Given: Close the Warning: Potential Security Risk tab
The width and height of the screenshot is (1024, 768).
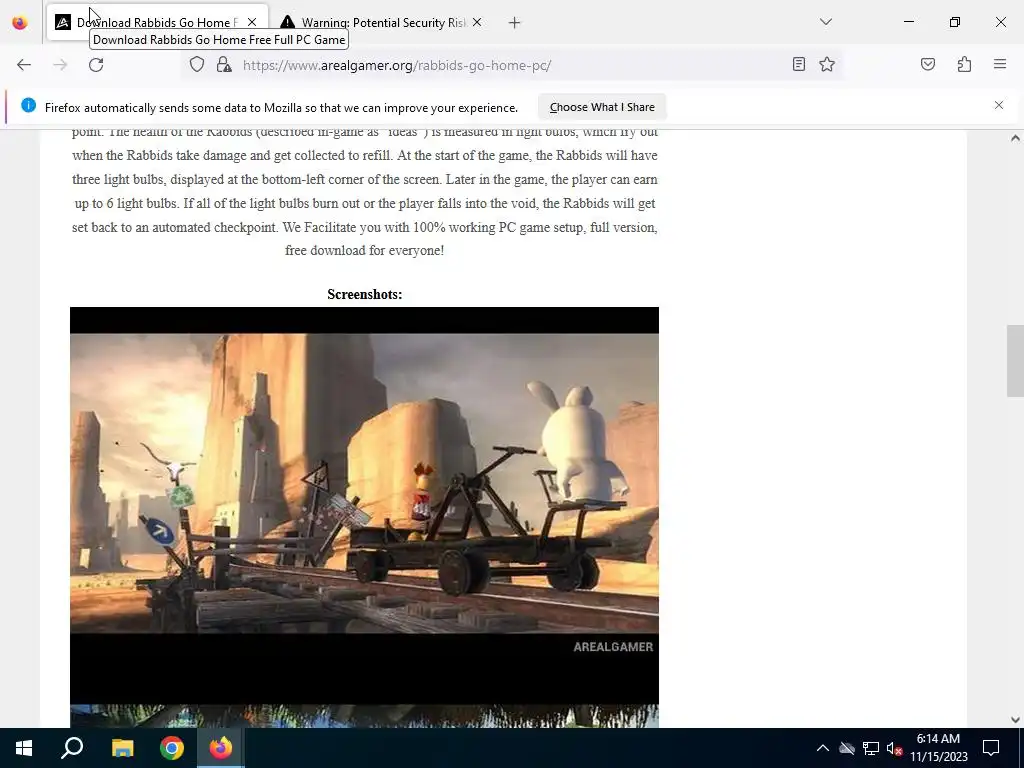Looking at the screenshot, I should [477, 22].
